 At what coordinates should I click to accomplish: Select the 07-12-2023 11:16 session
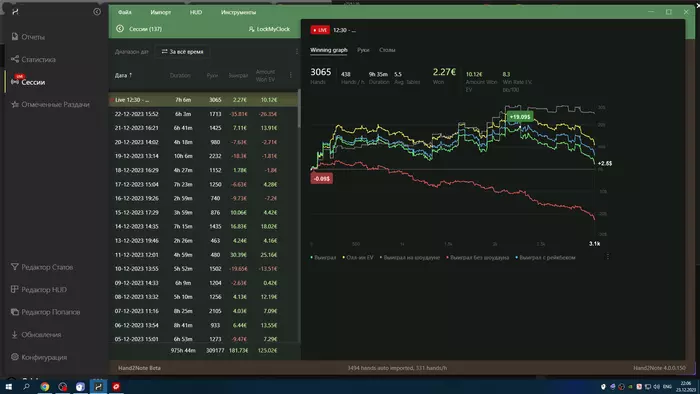point(203,311)
